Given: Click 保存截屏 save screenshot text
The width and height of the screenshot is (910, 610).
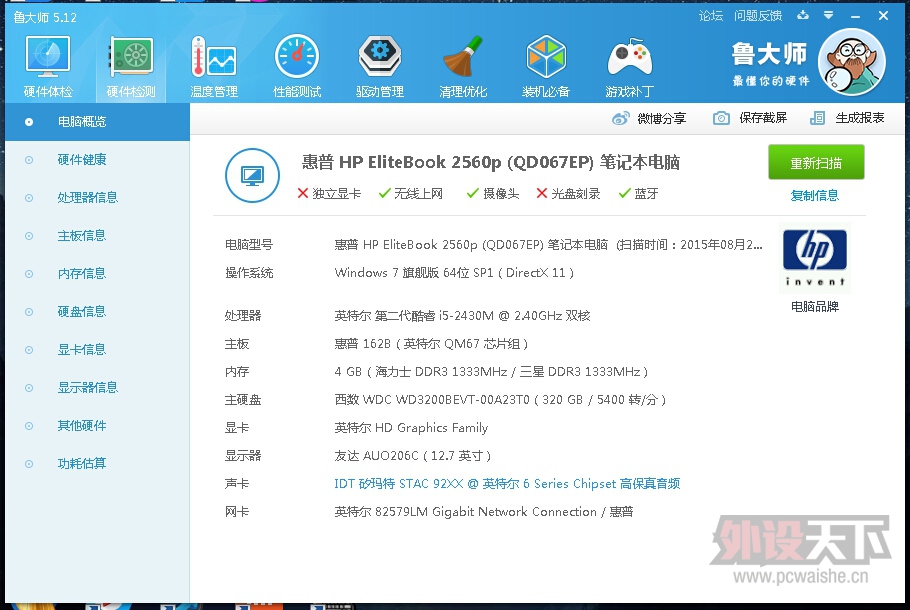Looking at the screenshot, I should coord(763,118).
